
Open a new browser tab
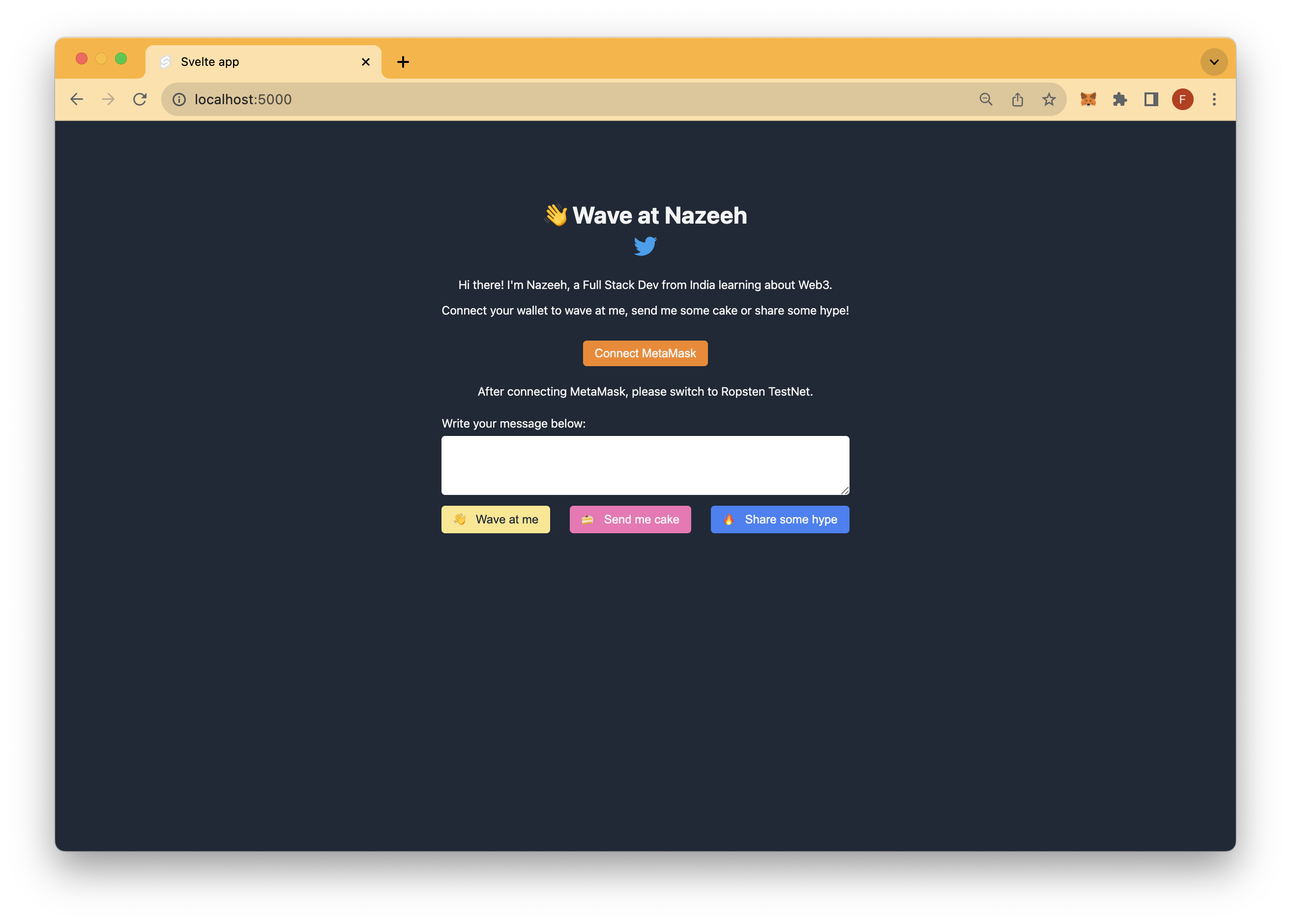(x=403, y=62)
